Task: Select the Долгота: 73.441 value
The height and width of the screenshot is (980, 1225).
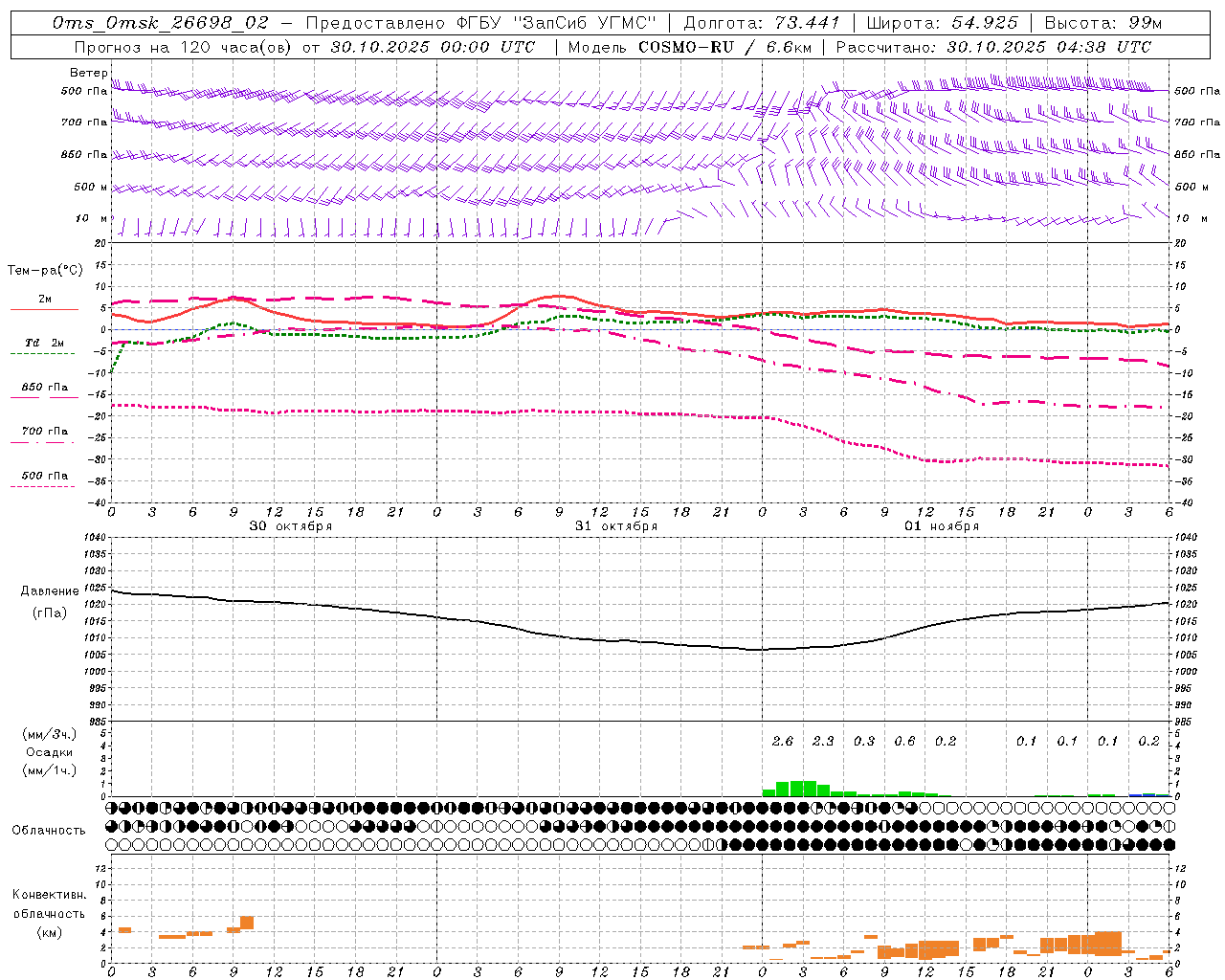Action: (762, 23)
